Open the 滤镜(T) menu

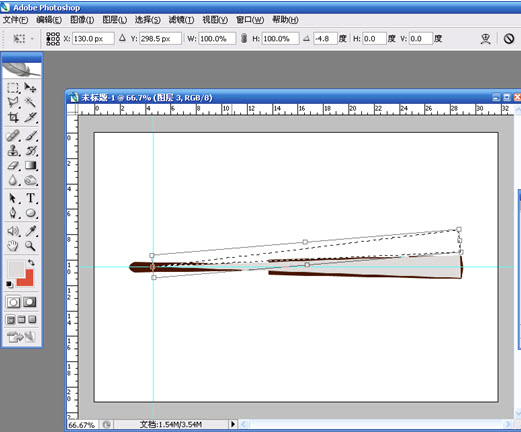point(181,20)
